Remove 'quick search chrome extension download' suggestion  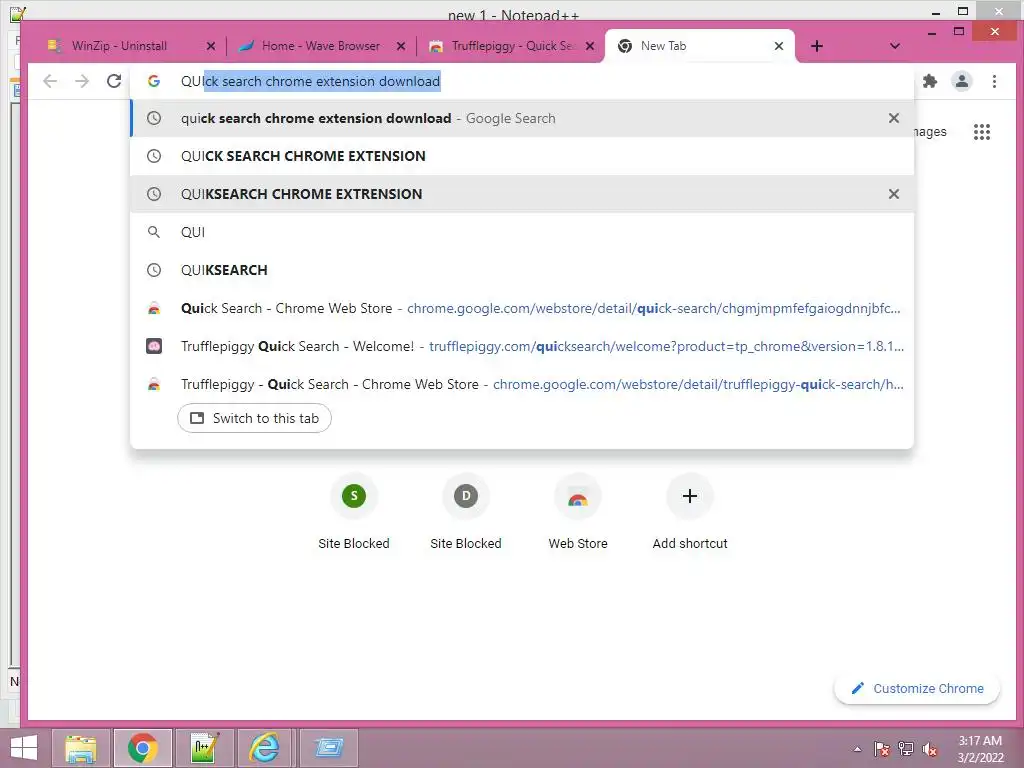[893, 118]
